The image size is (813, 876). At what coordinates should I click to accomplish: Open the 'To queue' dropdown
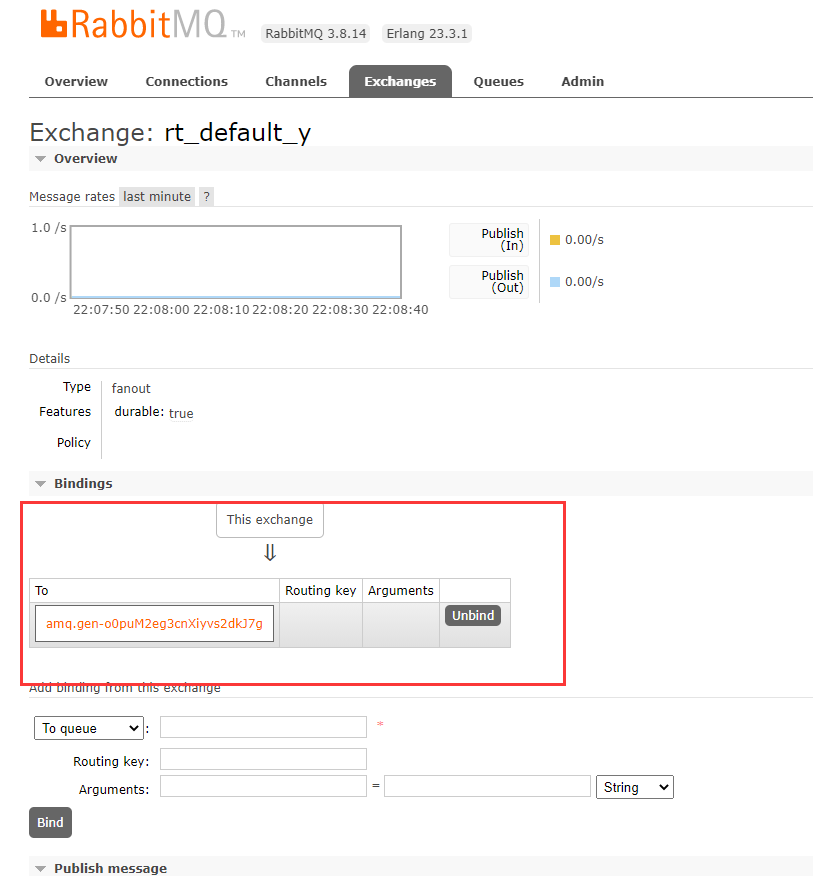point(89,728)
